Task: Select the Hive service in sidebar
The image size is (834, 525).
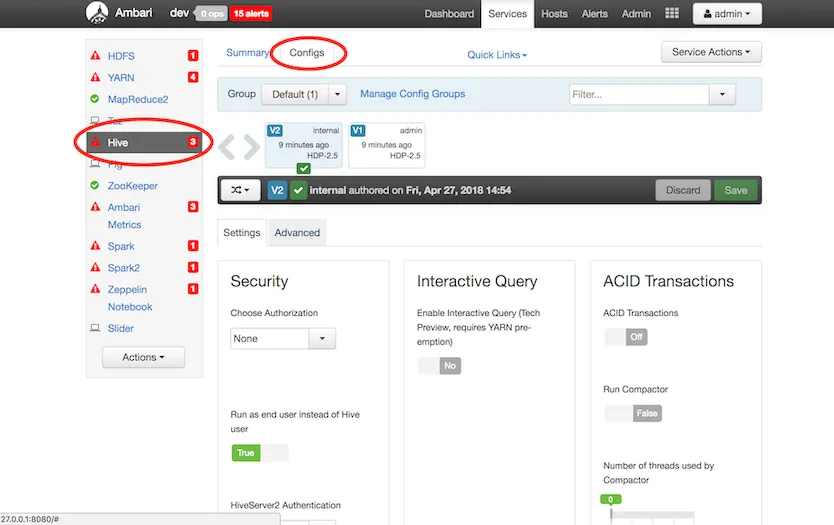Action: (x=144, y=142)
